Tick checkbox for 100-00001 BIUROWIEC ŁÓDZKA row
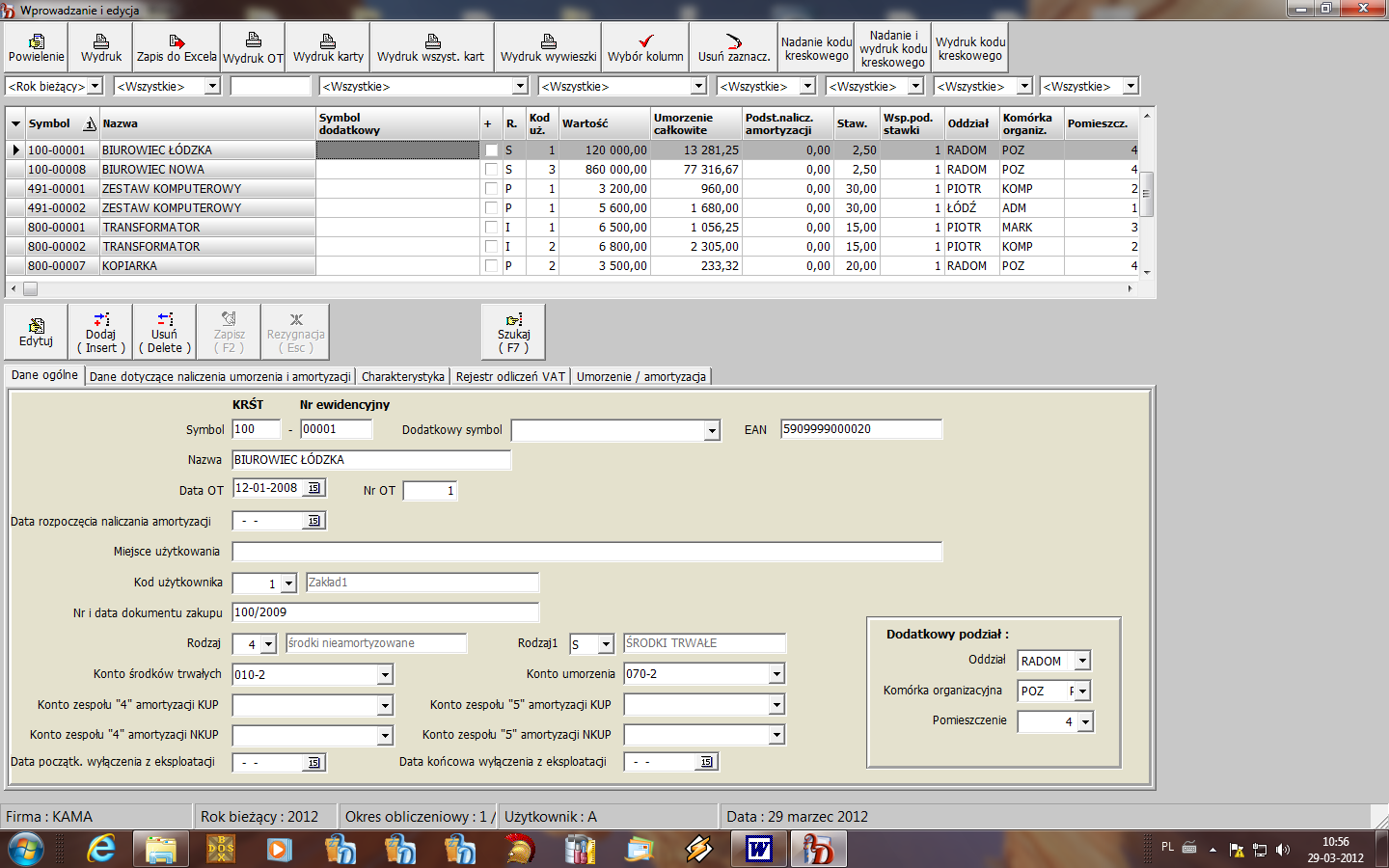Image resolution: width=1389 pixels, height=868 pixels. (492, 150)
